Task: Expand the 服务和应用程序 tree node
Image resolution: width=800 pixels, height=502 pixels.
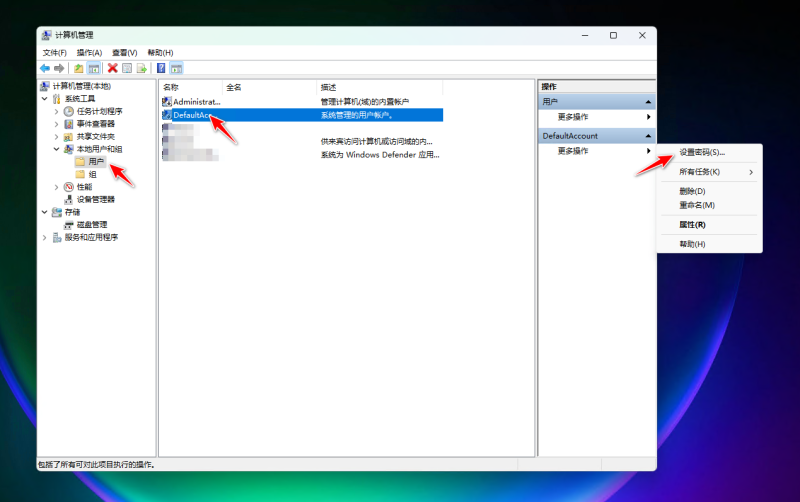Action: point(45,237)
